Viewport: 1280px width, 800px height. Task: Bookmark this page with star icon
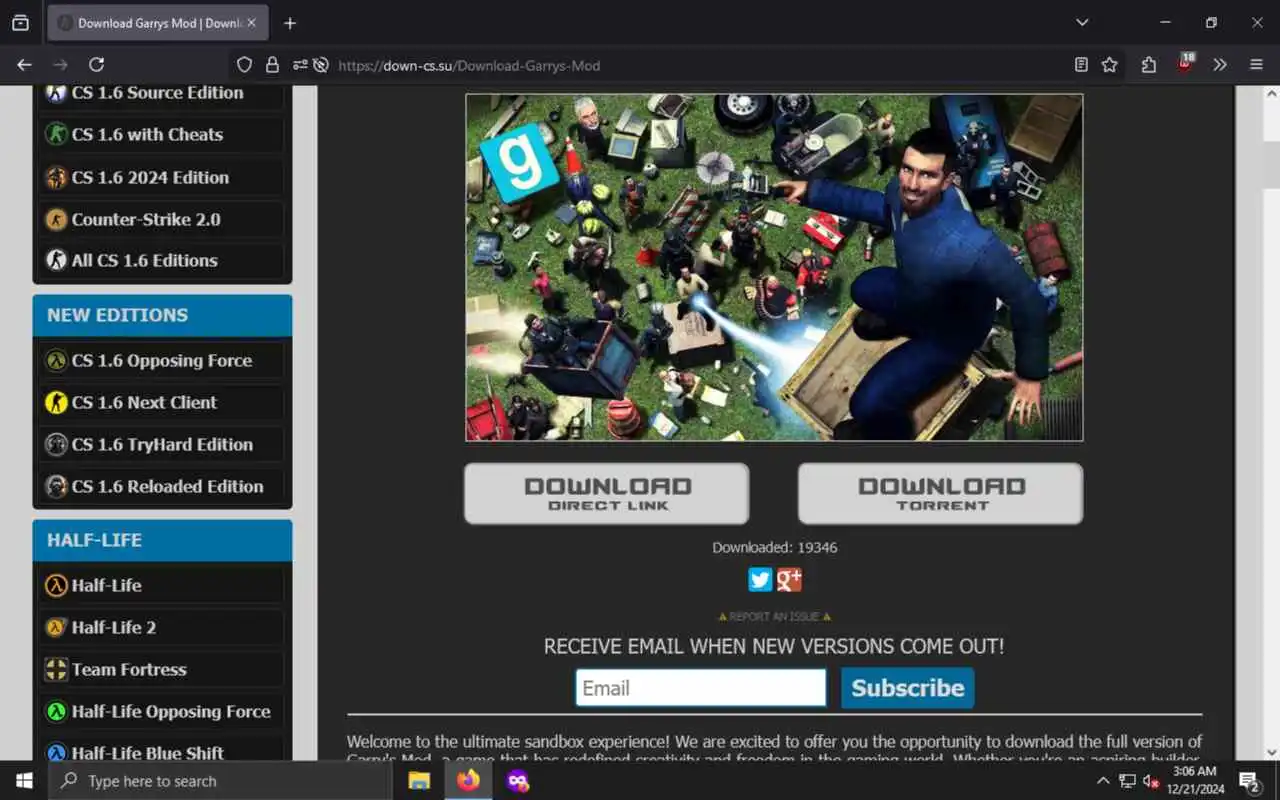[1109, 65]
